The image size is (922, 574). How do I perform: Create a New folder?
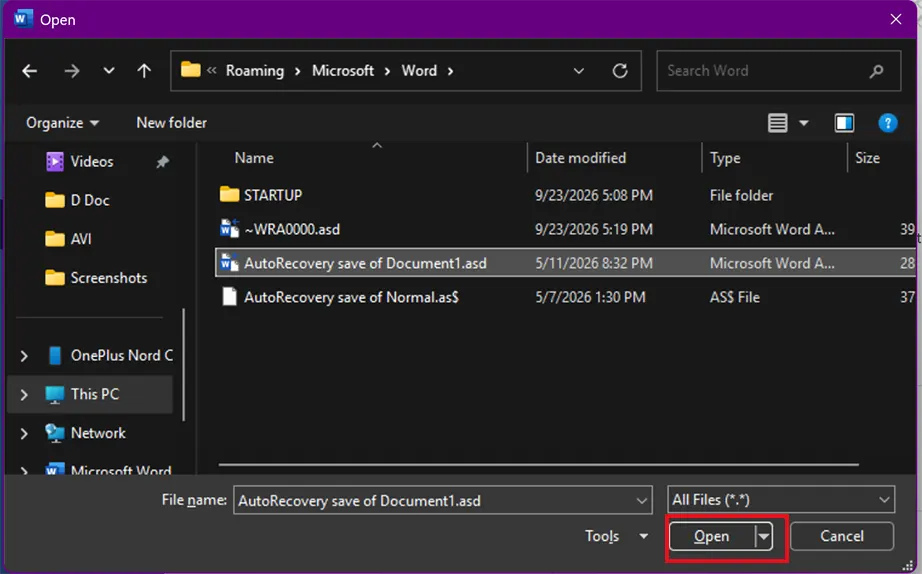click(171, 122)
